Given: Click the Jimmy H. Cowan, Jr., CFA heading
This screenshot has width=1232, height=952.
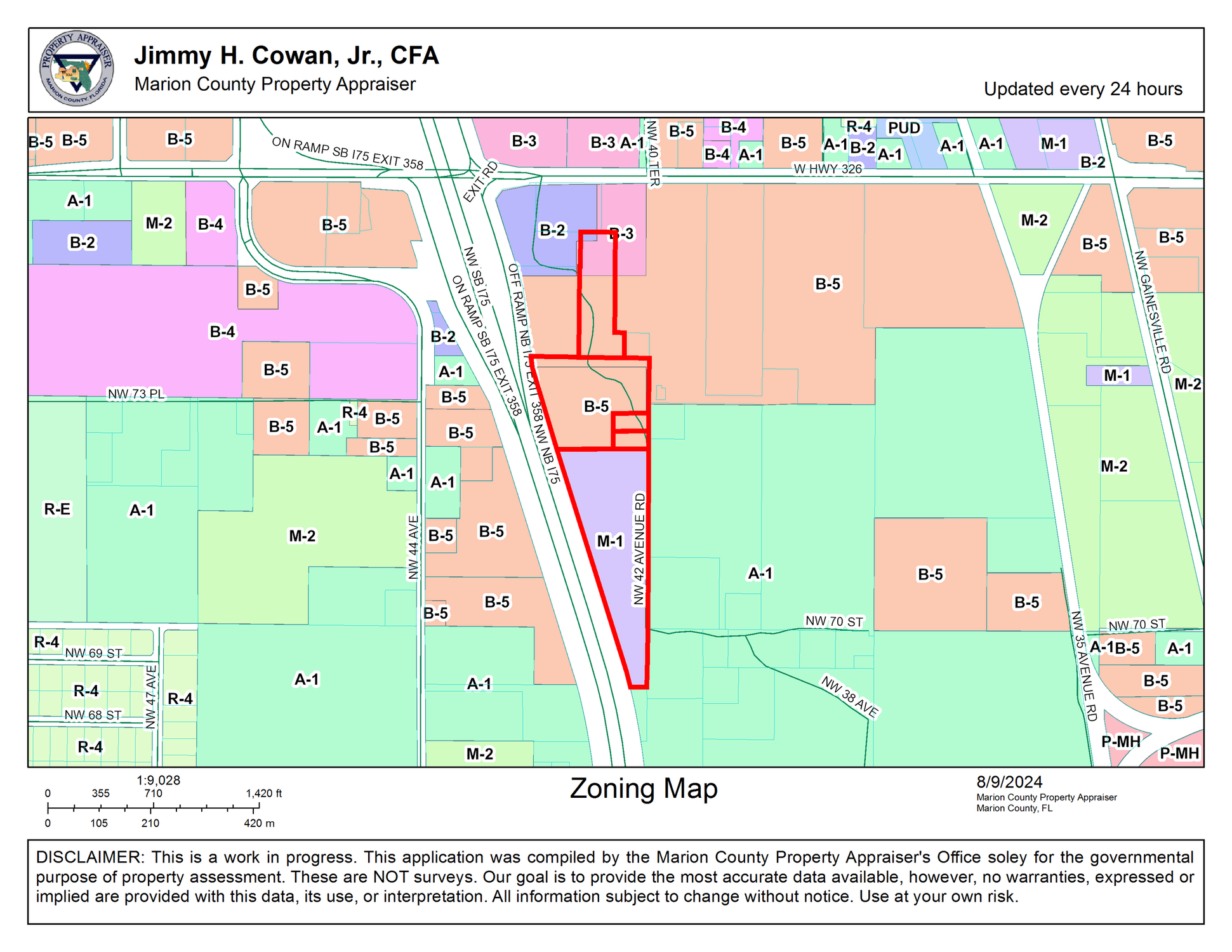Looking at the screenshot, I should point(286,55).
